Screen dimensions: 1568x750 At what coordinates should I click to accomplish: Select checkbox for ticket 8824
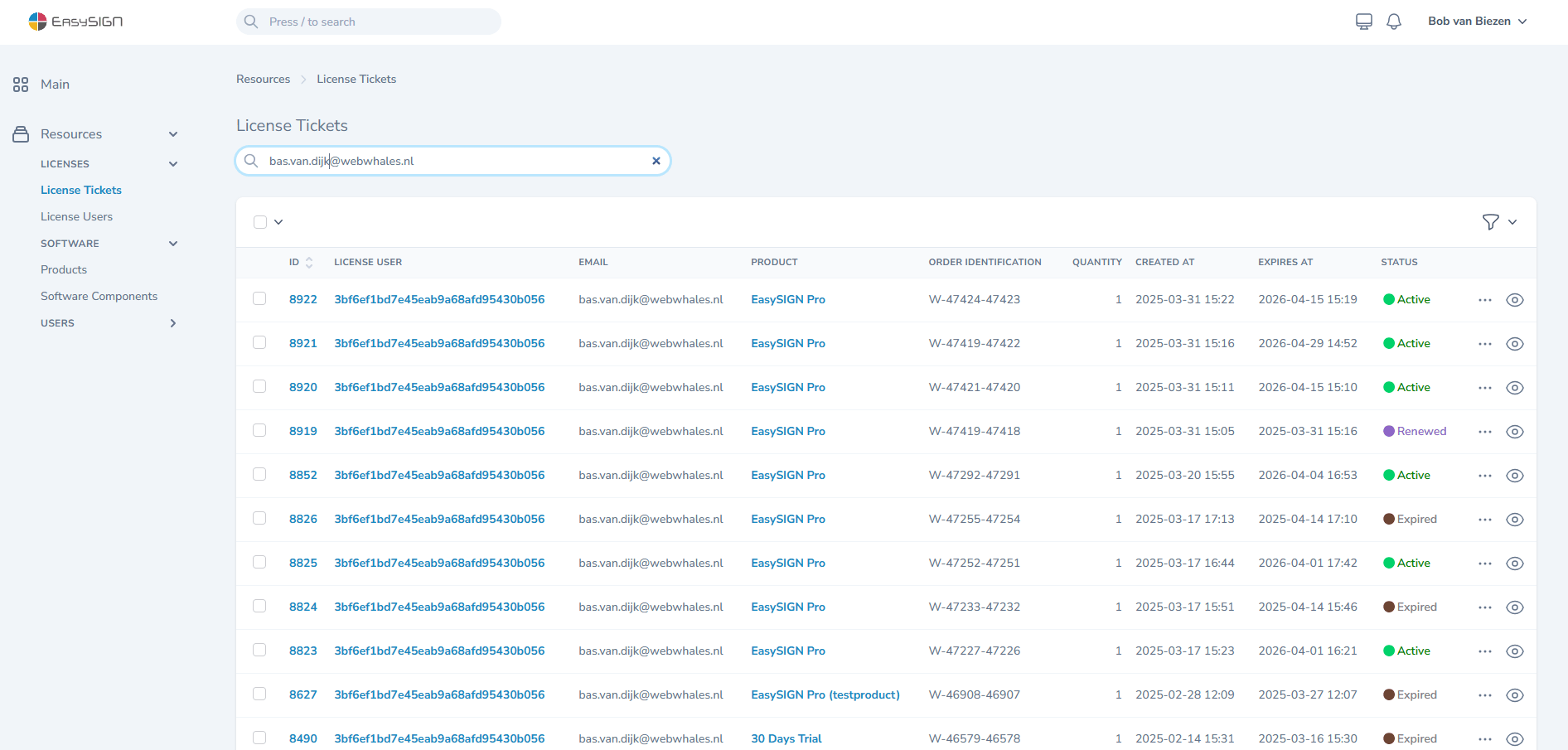pyautogui.click(x=259, y=606)
